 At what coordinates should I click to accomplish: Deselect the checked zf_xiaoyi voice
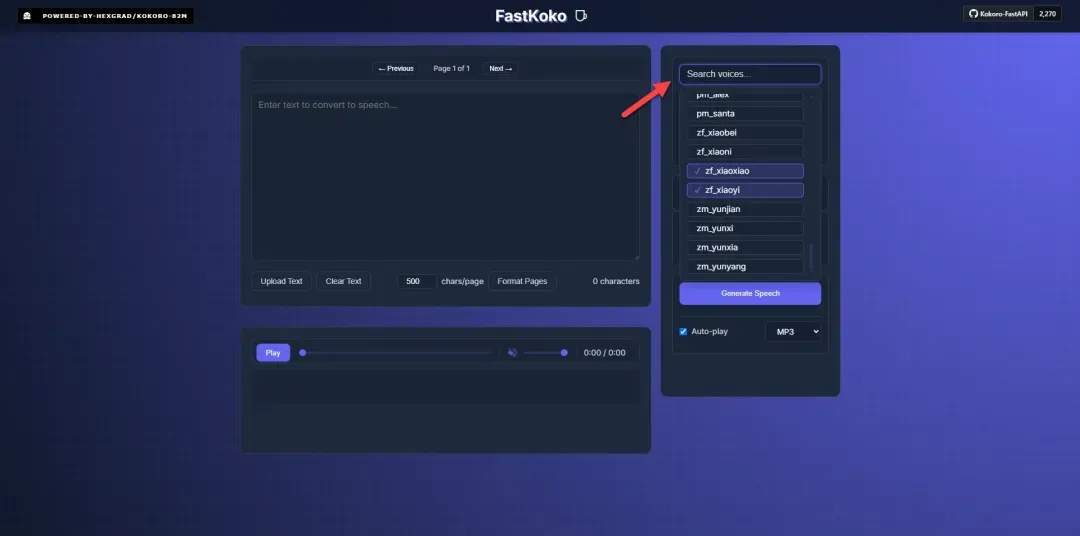(x=745, y=190)
